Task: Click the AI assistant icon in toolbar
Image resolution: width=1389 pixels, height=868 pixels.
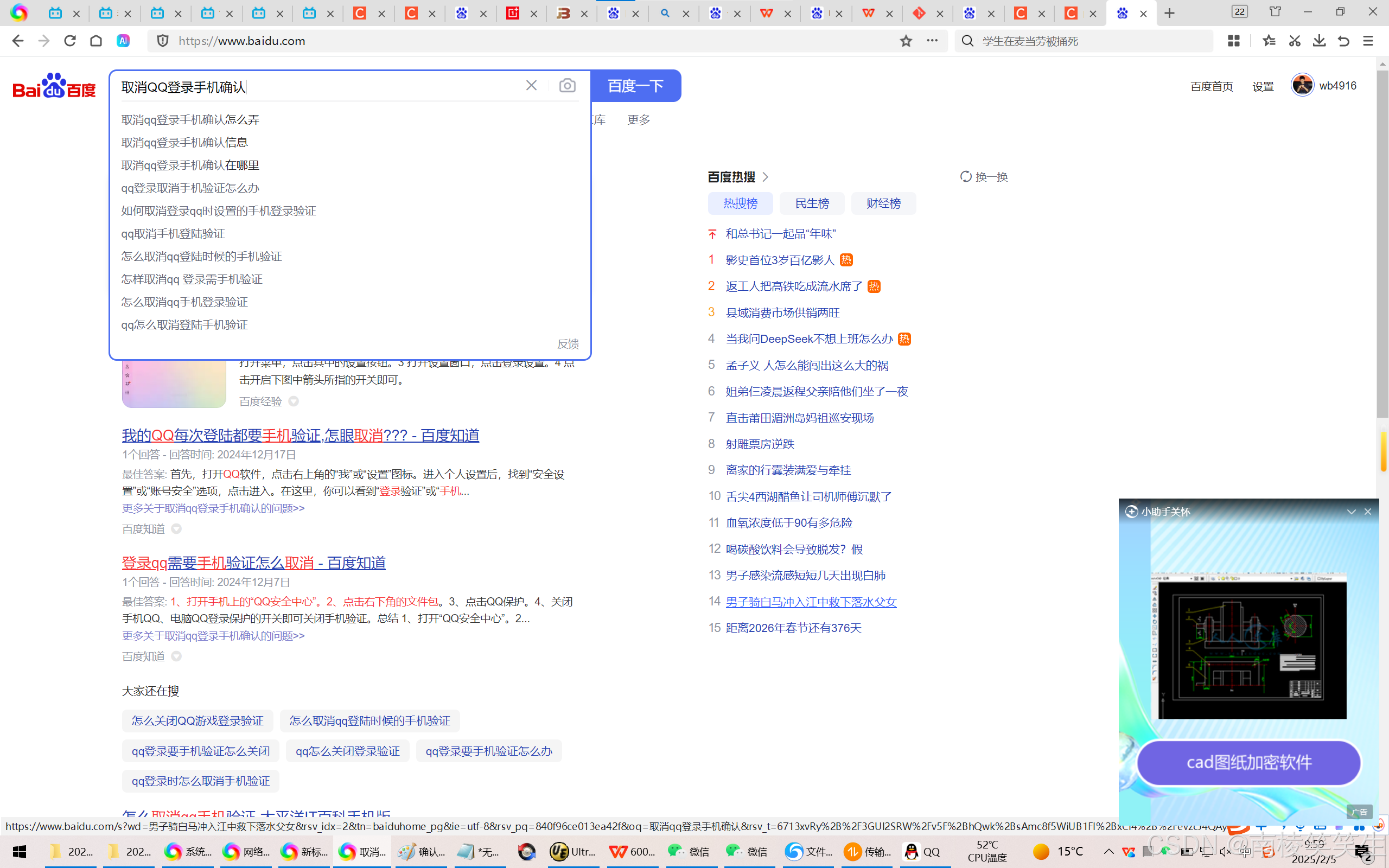Action: (x=123, y=41)
